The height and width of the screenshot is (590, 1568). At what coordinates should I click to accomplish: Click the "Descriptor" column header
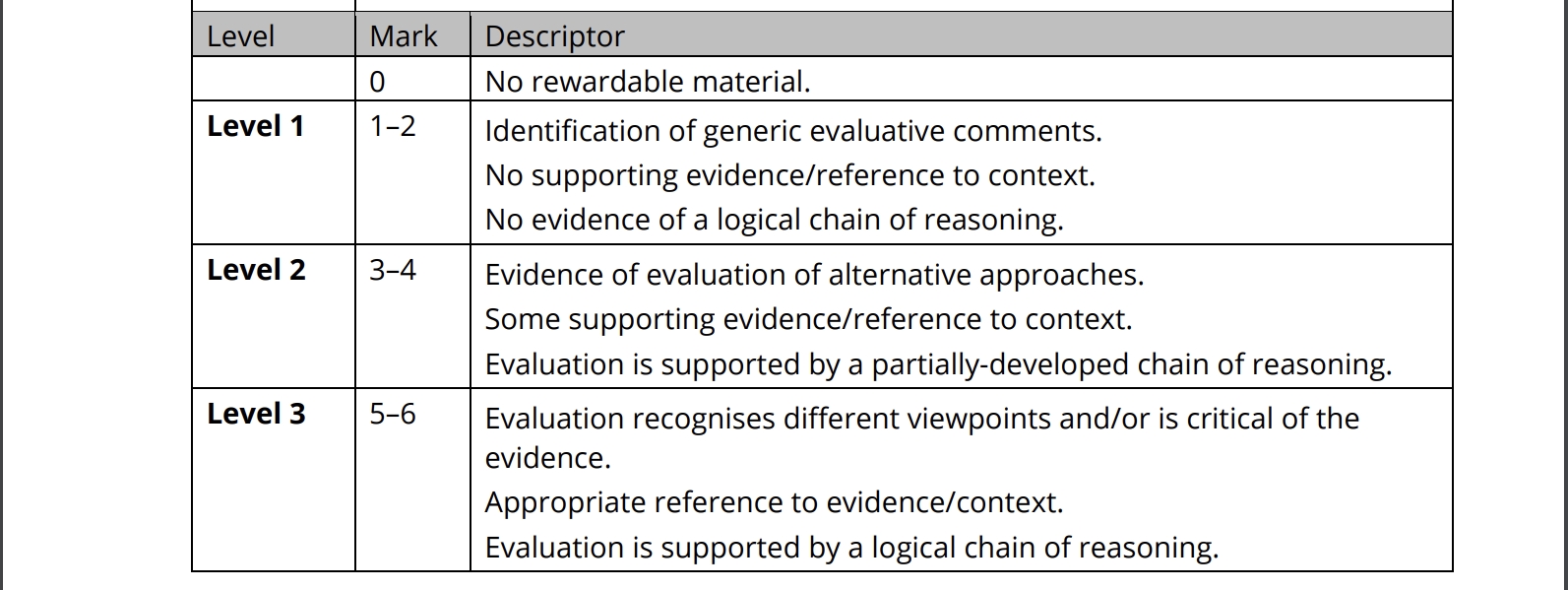(554, 36)
